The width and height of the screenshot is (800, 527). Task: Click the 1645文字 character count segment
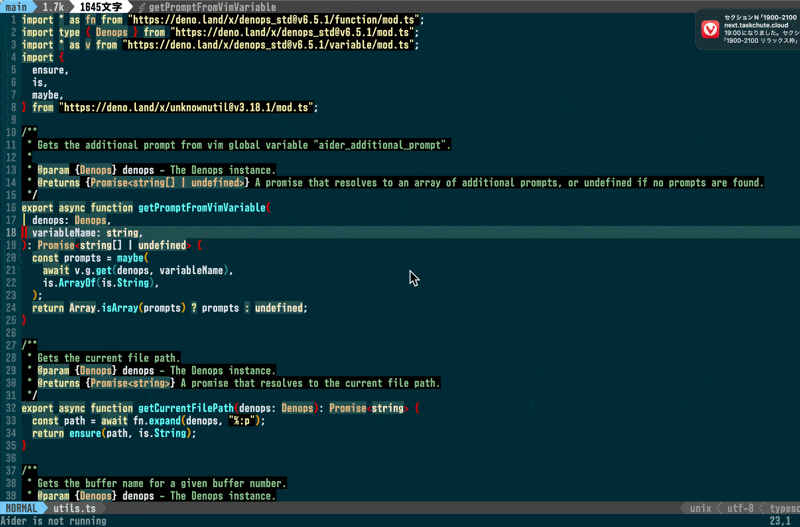click(101, 7)
